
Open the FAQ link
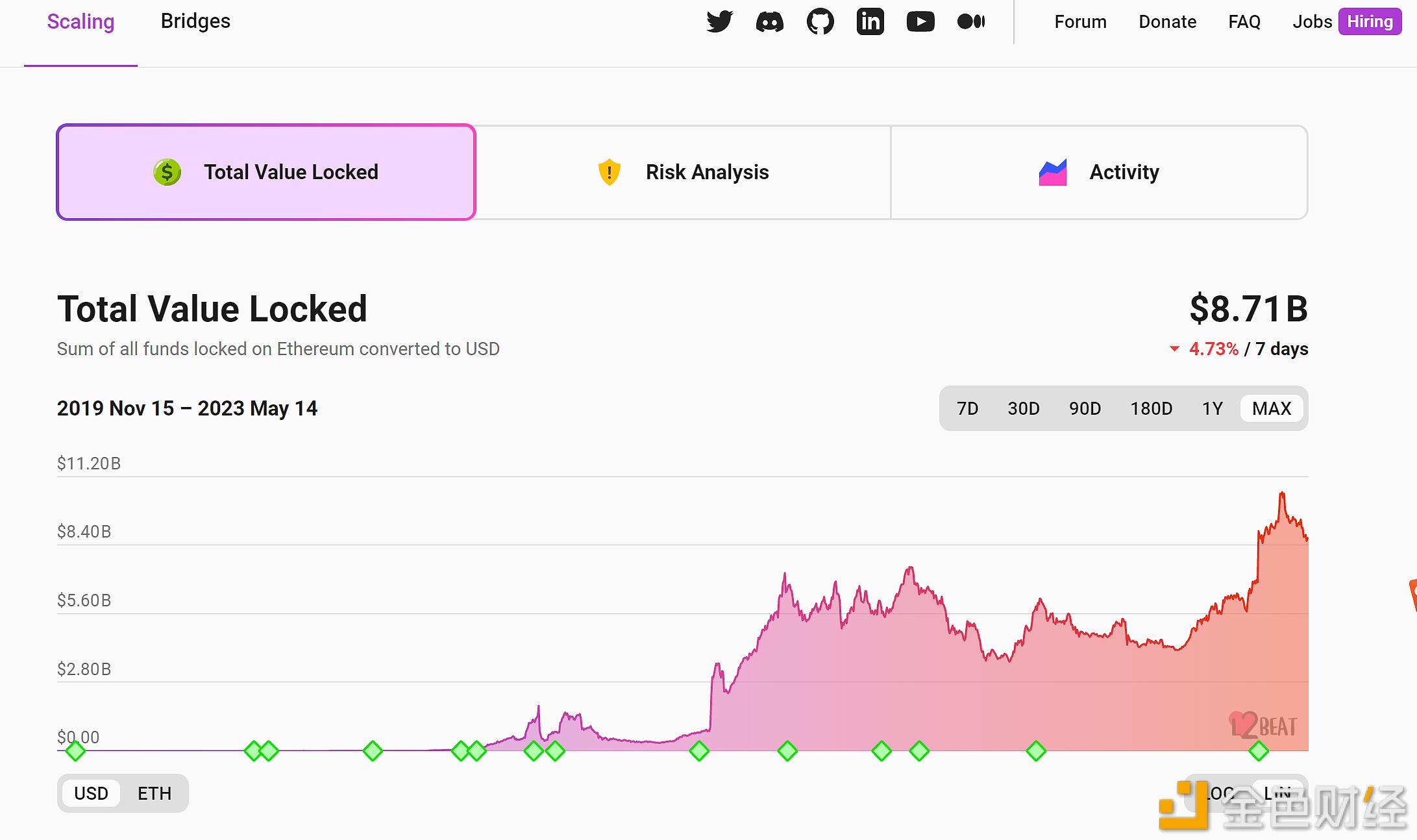click(1244, 21)
